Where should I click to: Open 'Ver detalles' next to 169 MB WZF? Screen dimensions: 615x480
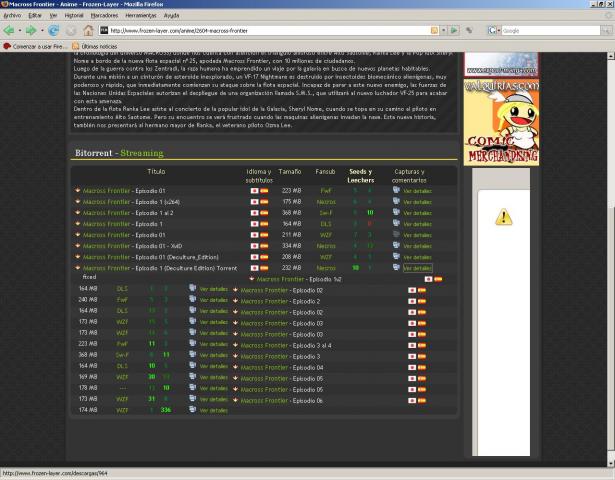[214, 377]
